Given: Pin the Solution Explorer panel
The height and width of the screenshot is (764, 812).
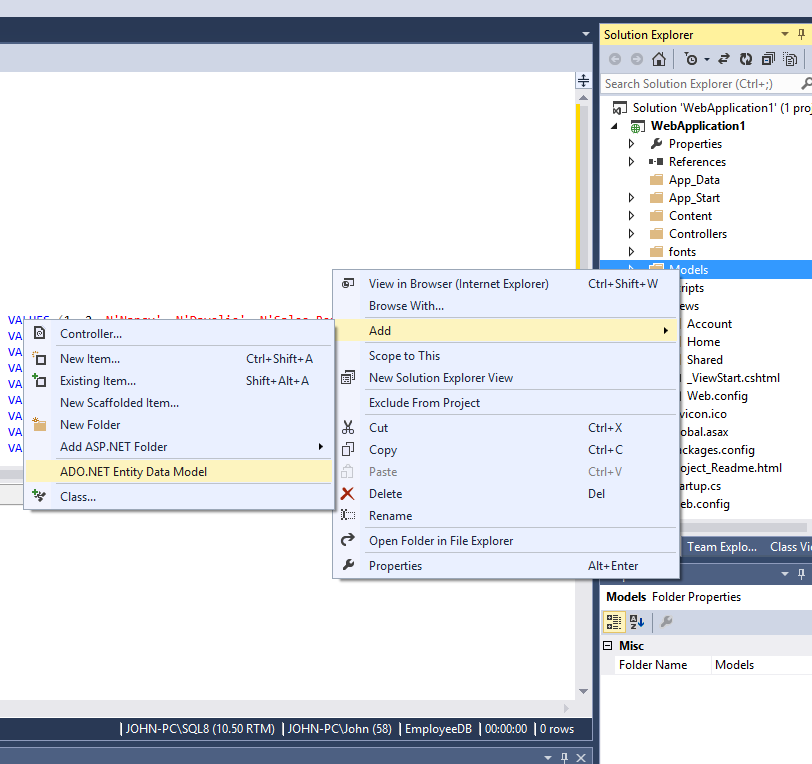Looking at the screenshot, I should [x=801, y=35].
